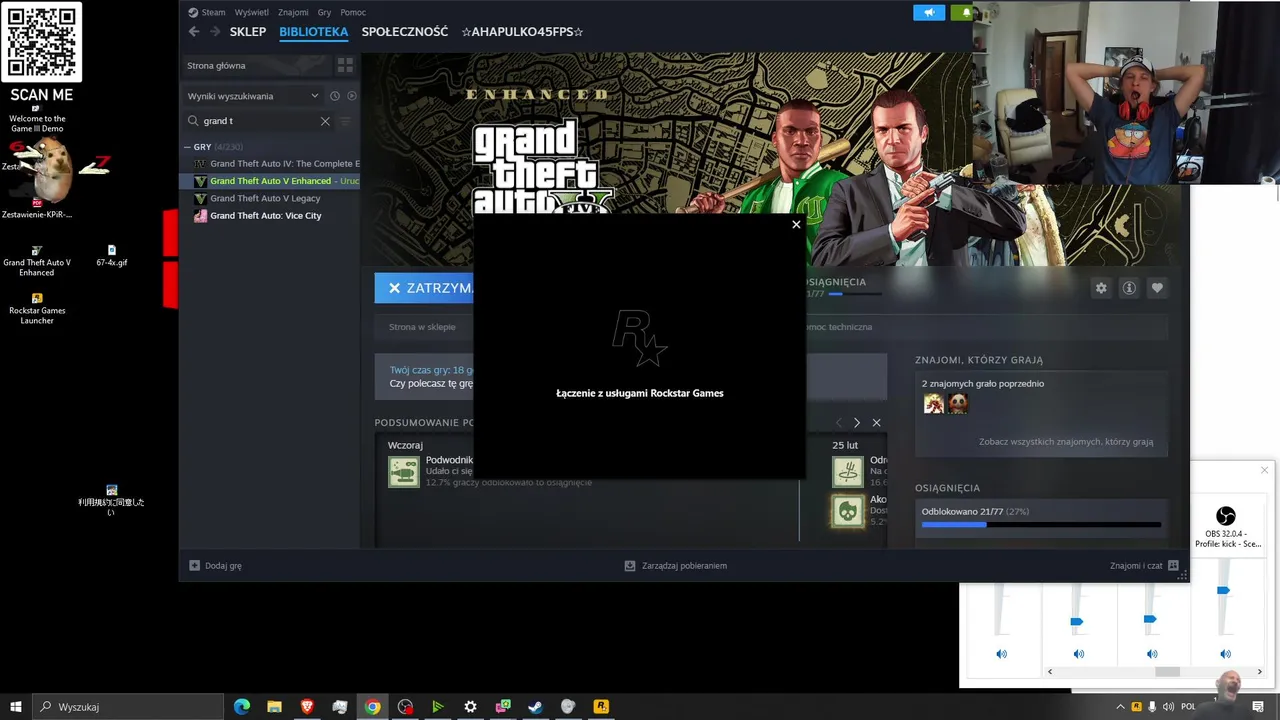Click the Wyszukaj taskbar search box
1280x720 pixels.
pyautogui.click(x=128, y=706)
